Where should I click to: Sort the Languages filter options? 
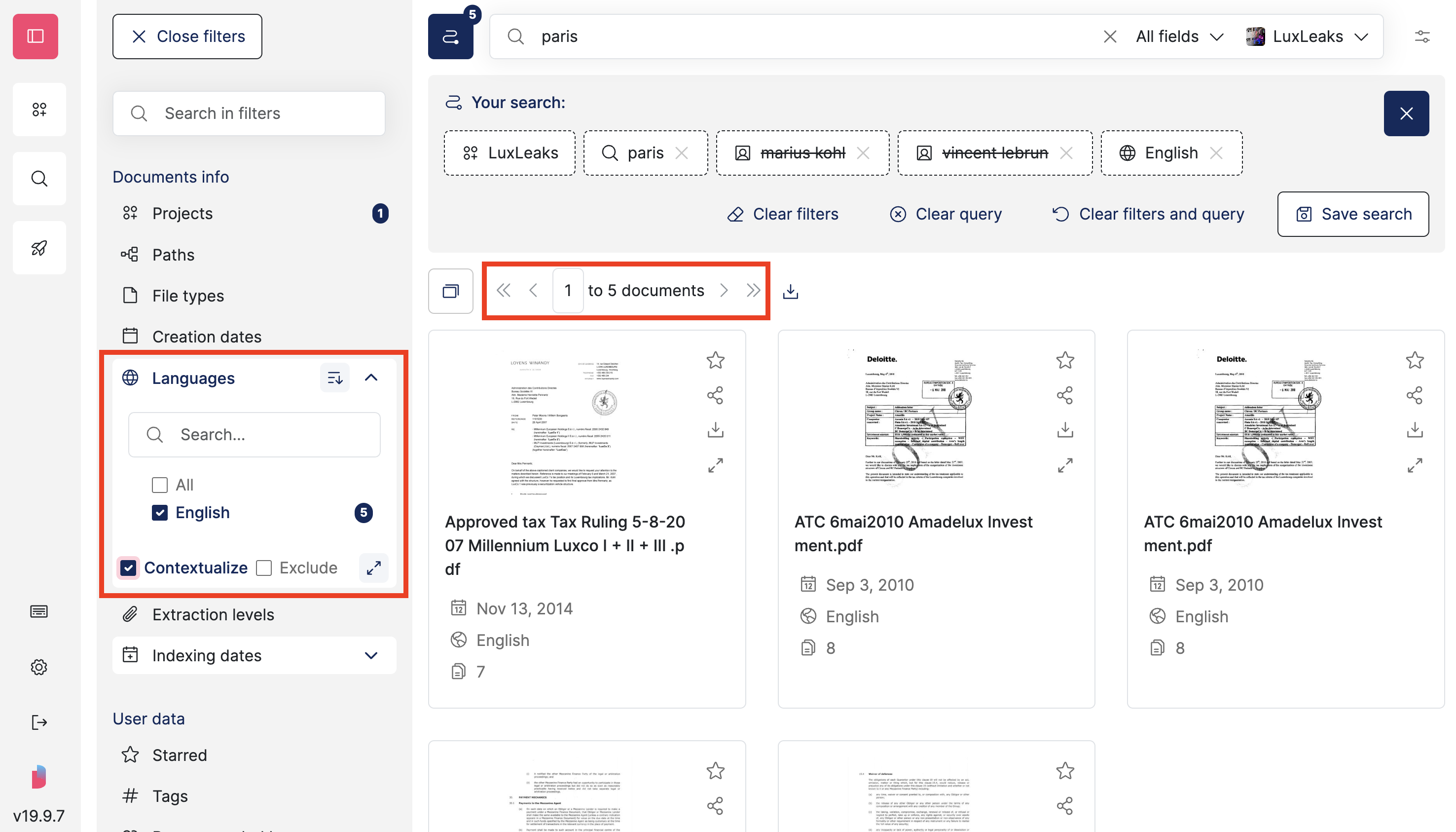pyautogui.click(x=335, y=377)
